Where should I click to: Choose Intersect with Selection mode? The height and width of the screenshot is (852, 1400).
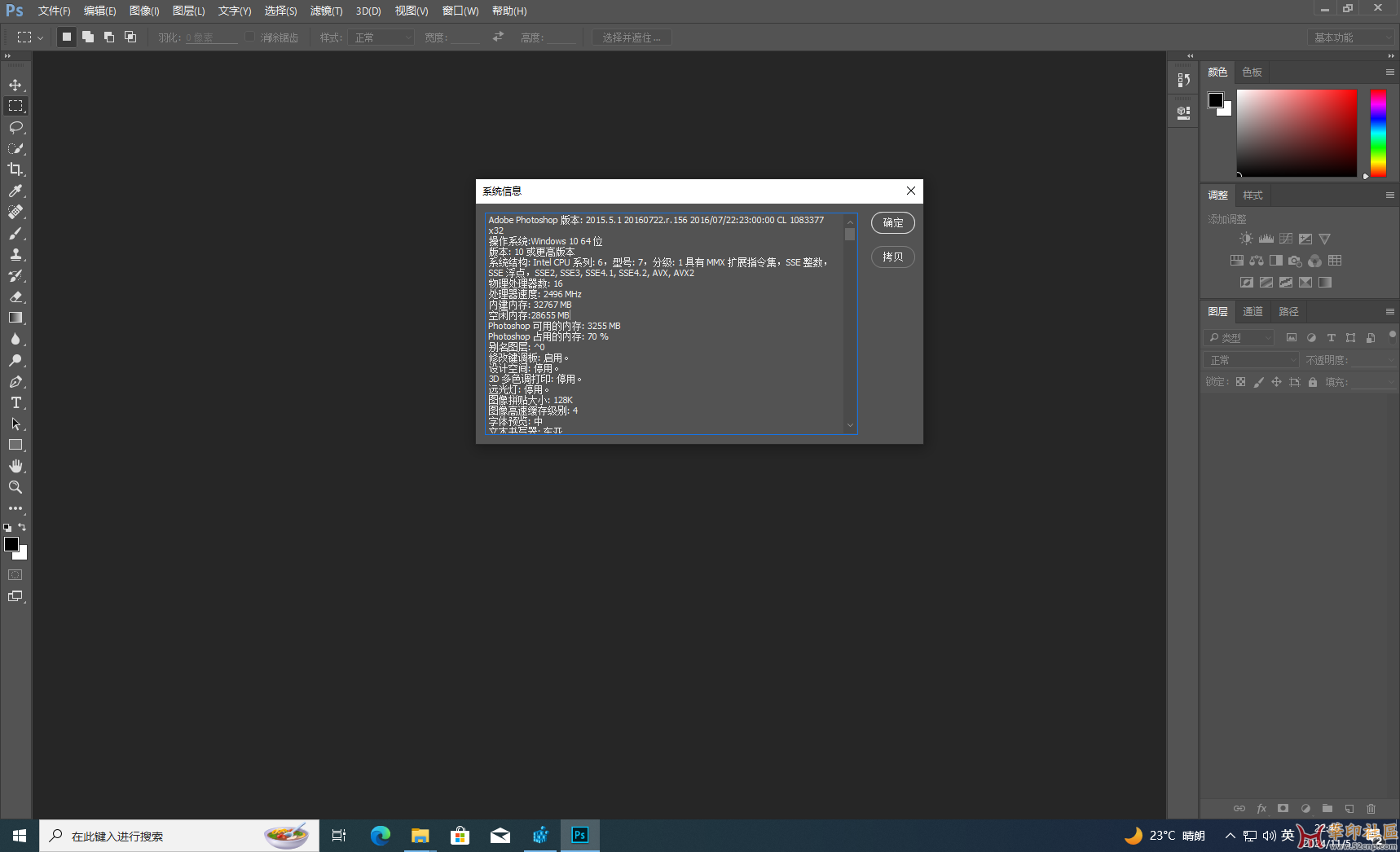point(130,37)
